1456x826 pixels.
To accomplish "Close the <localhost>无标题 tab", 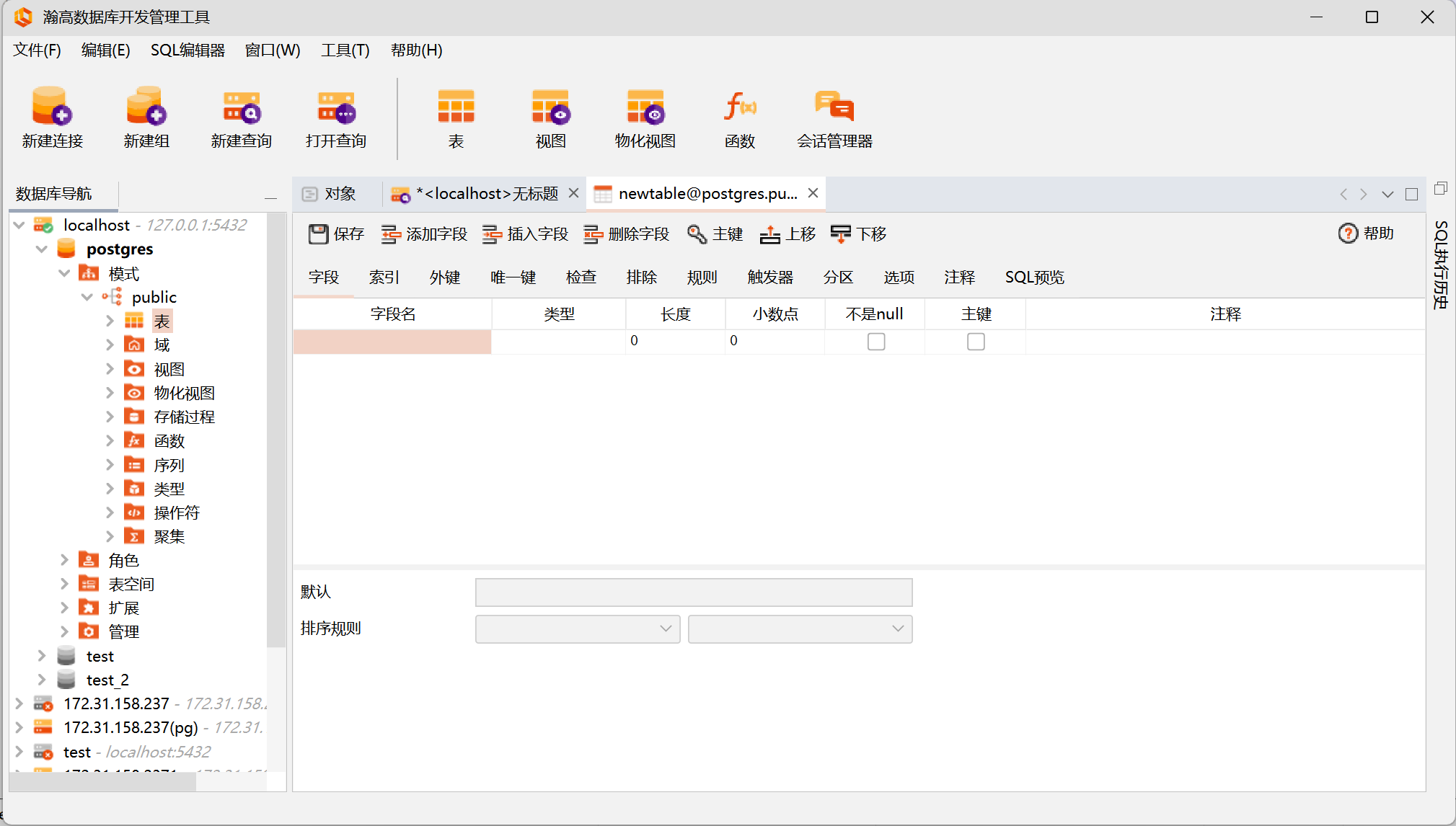I will click(574, 193).
